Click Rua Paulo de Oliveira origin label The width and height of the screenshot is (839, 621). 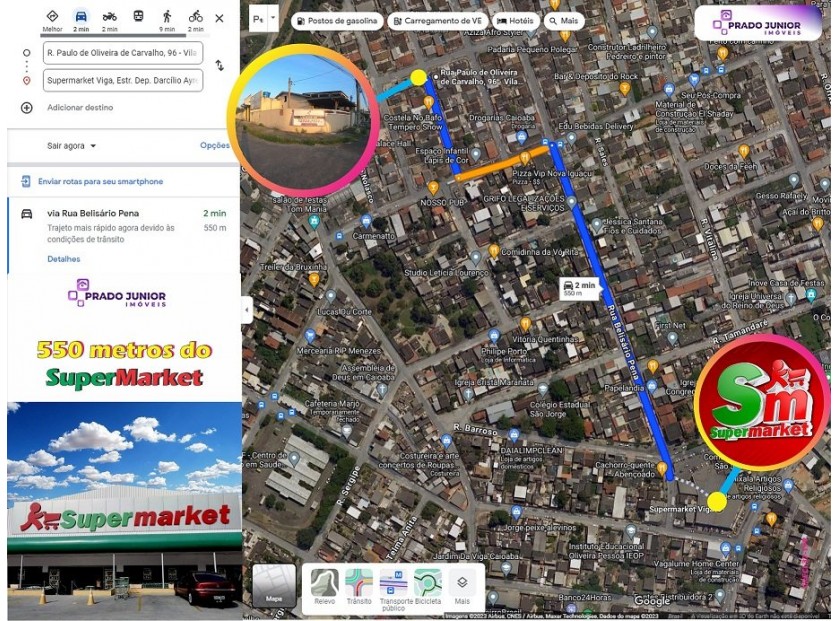478,77
